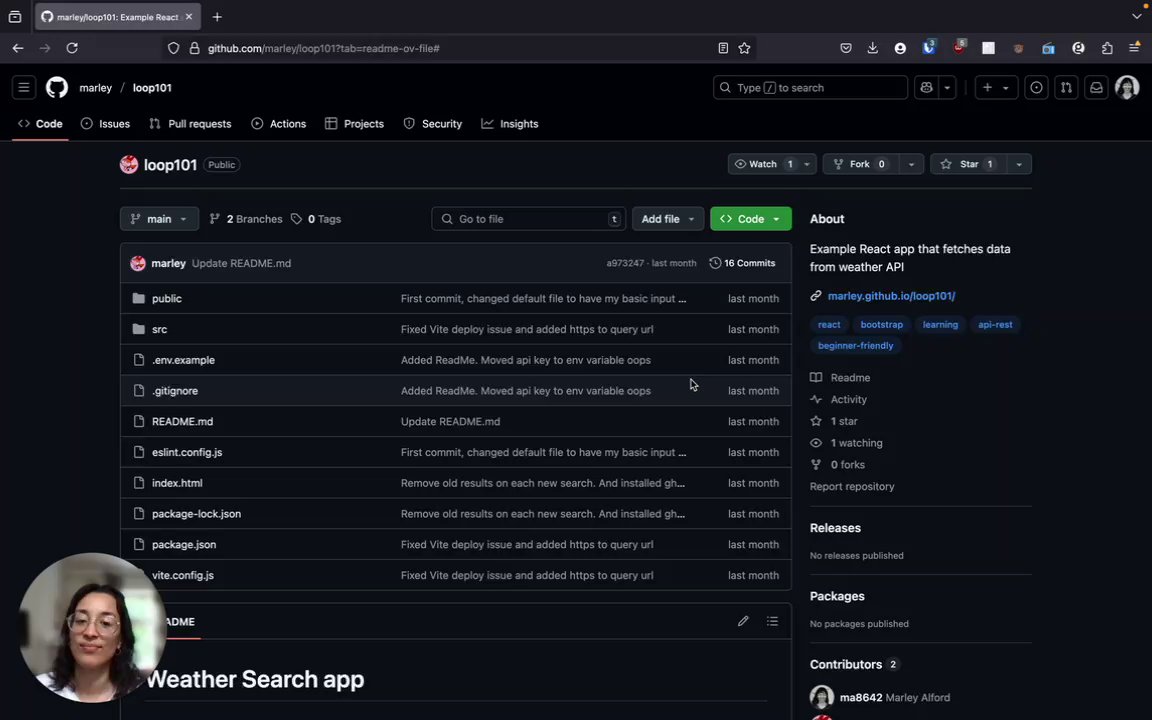The height and width of the screenshot is (720, 1152).
Task: Star the loop101 repository
Action: (968, 164)
